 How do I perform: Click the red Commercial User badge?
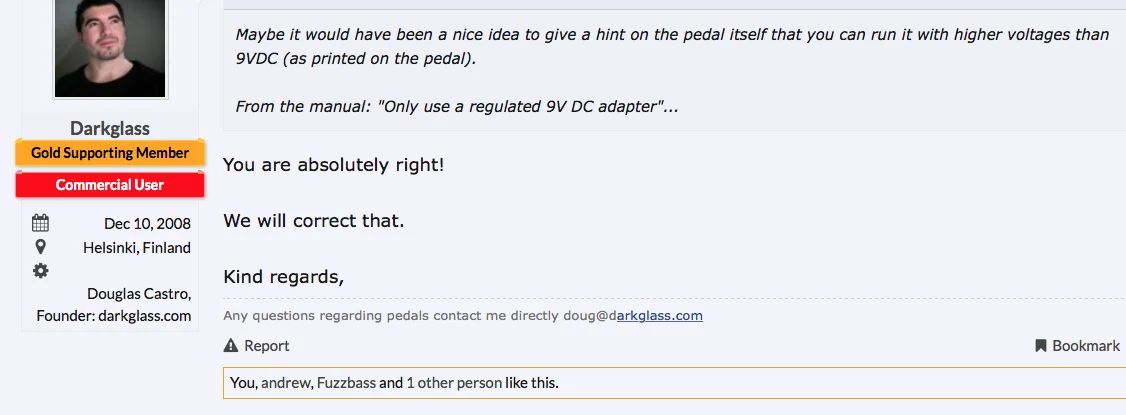click(110, 185)
